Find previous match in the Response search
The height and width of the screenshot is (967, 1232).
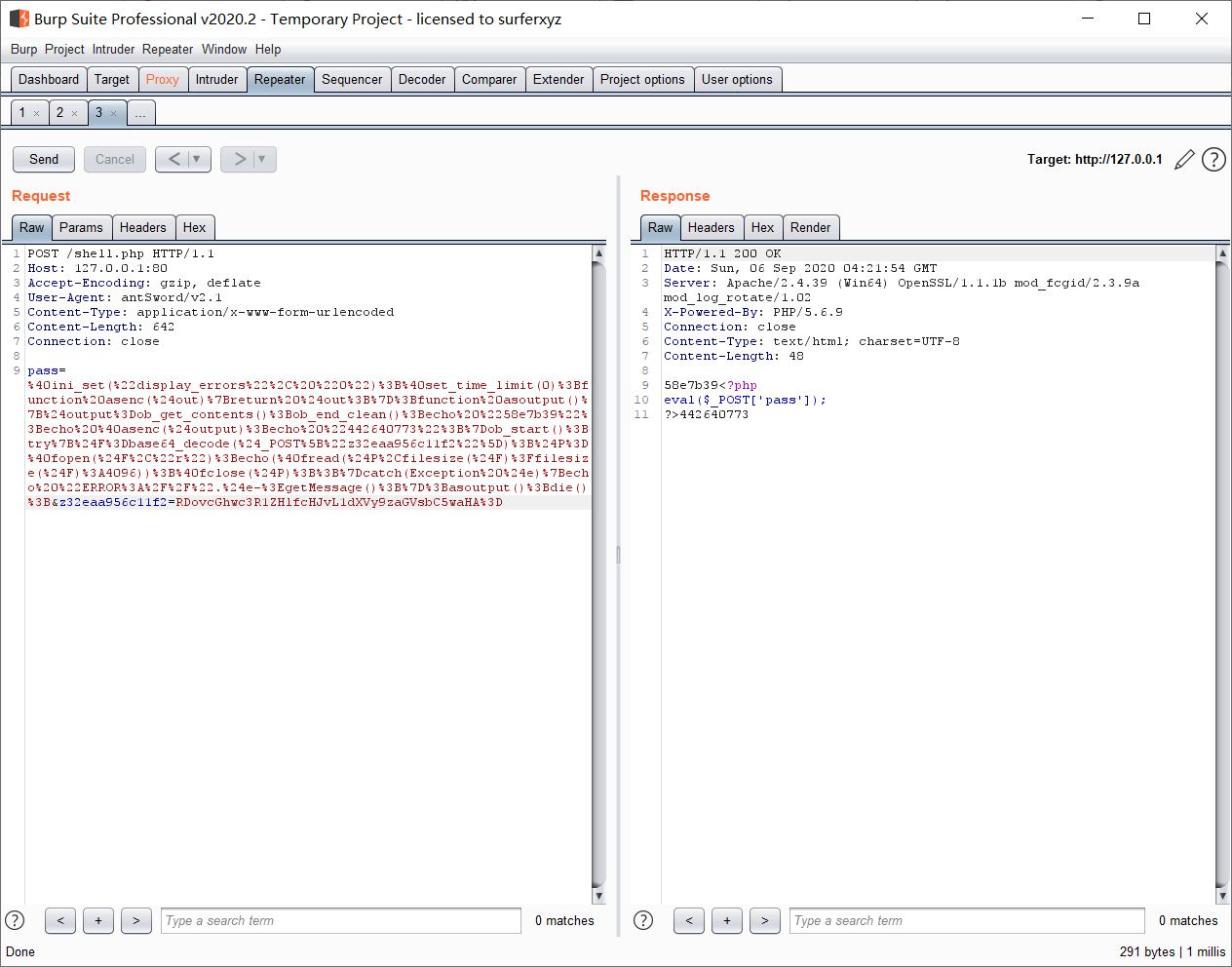click(689, 920)
